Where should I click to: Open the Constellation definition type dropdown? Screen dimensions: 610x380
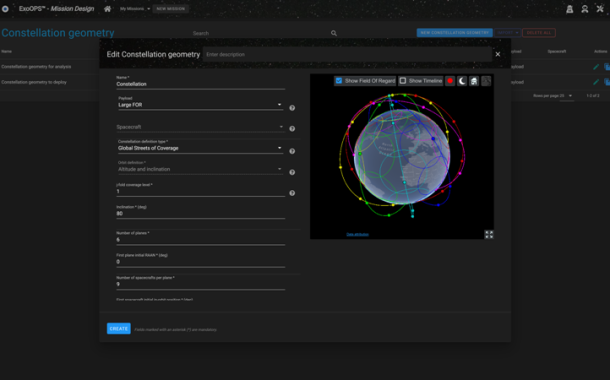(x=200, y=148)
